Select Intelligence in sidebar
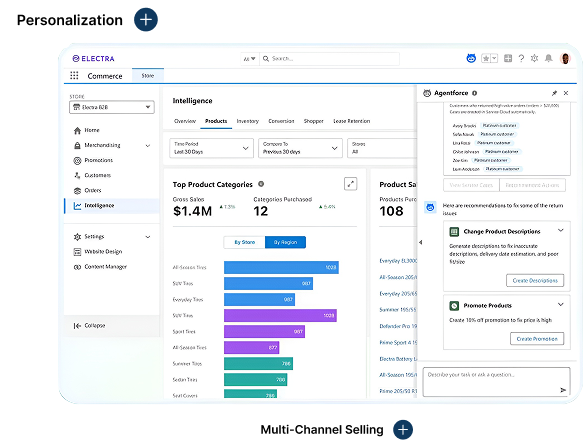587x447 pixels. click(112, 206)
